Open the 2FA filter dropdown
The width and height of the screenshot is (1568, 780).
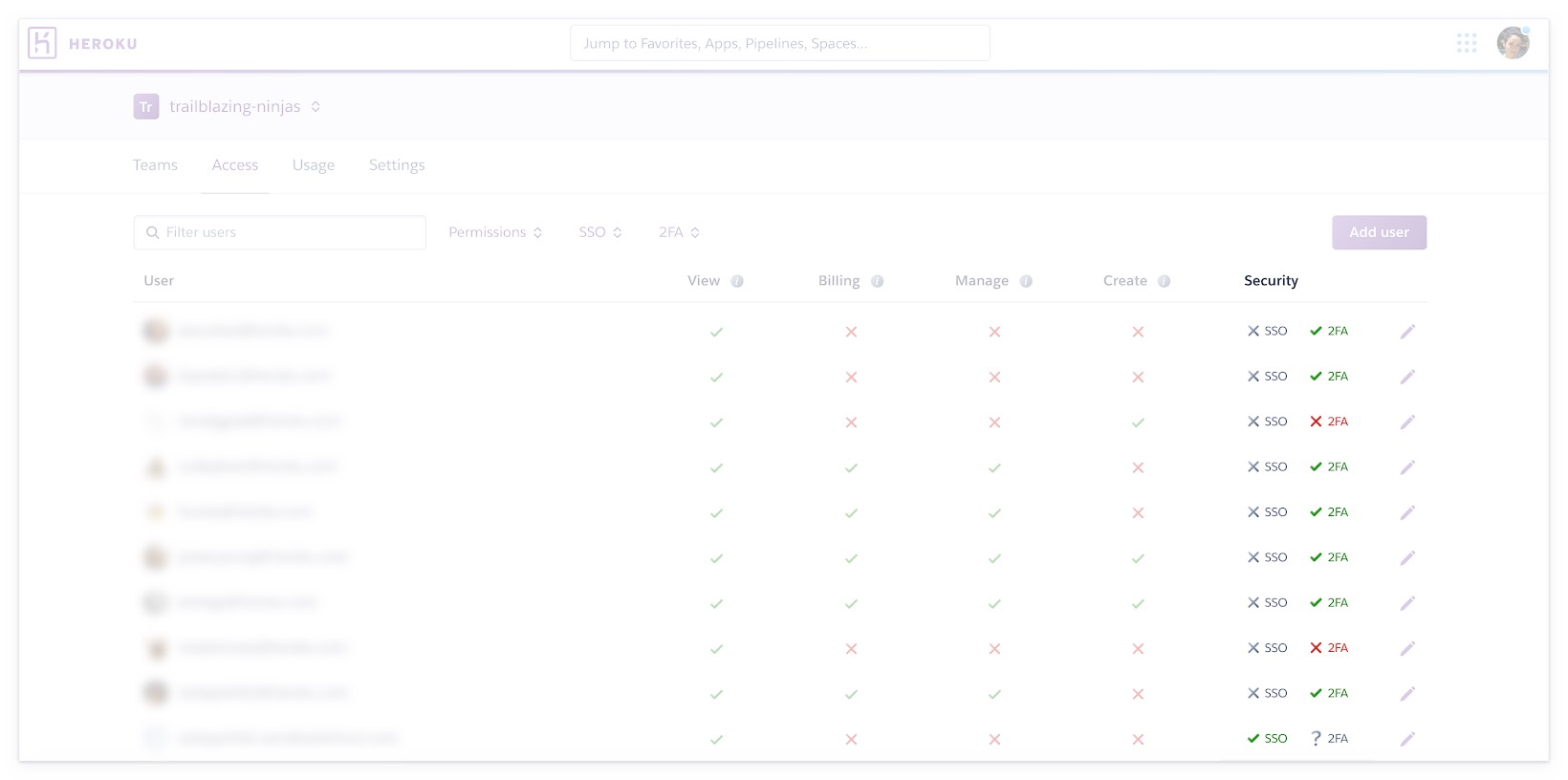679,232
